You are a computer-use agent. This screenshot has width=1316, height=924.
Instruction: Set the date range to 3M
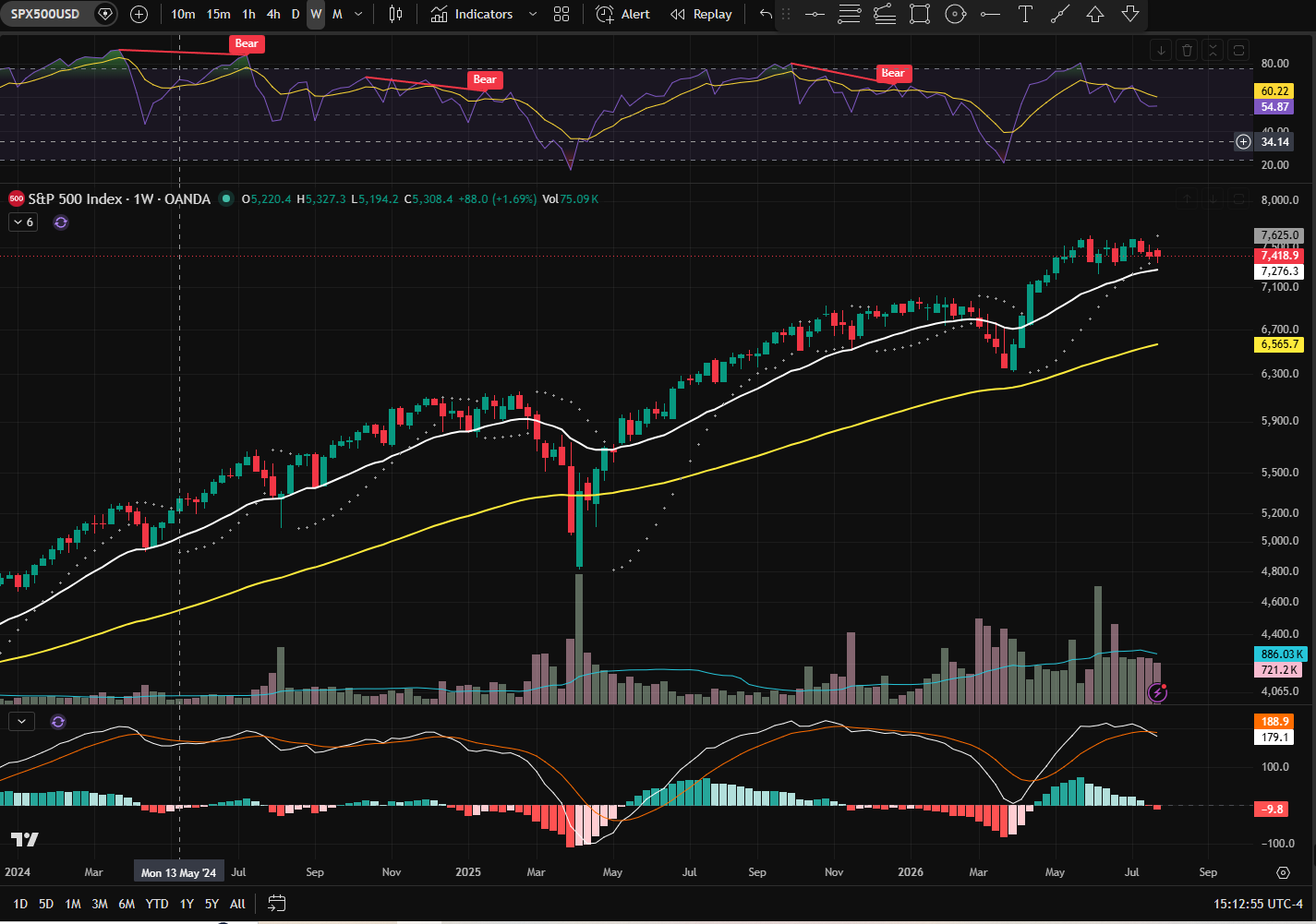point(100,904)
